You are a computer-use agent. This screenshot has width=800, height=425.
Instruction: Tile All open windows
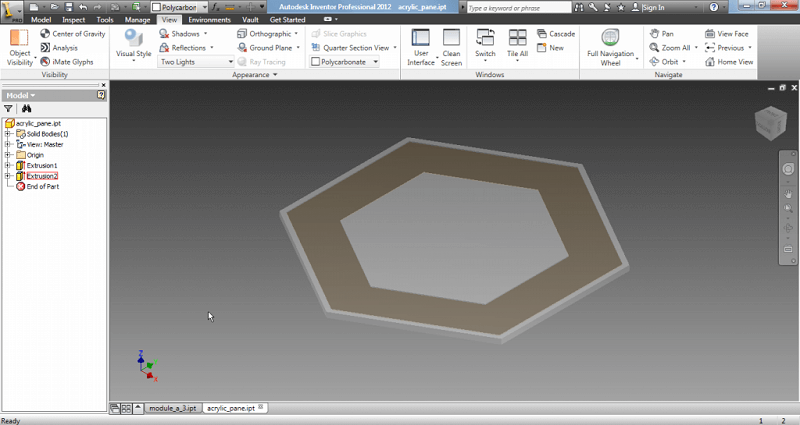517,46
